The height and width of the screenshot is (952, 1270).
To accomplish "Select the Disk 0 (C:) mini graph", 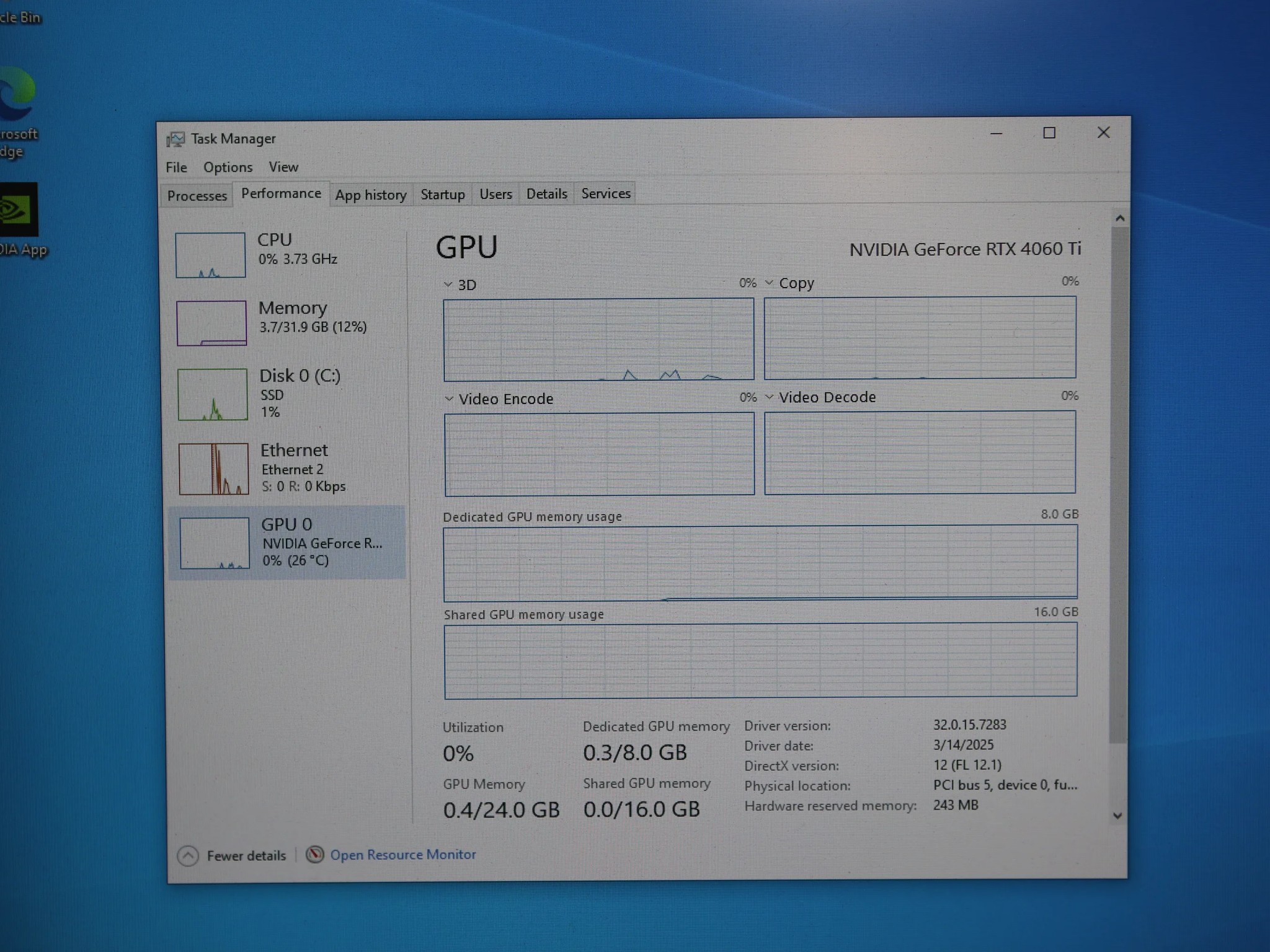I will coord(213,394).
